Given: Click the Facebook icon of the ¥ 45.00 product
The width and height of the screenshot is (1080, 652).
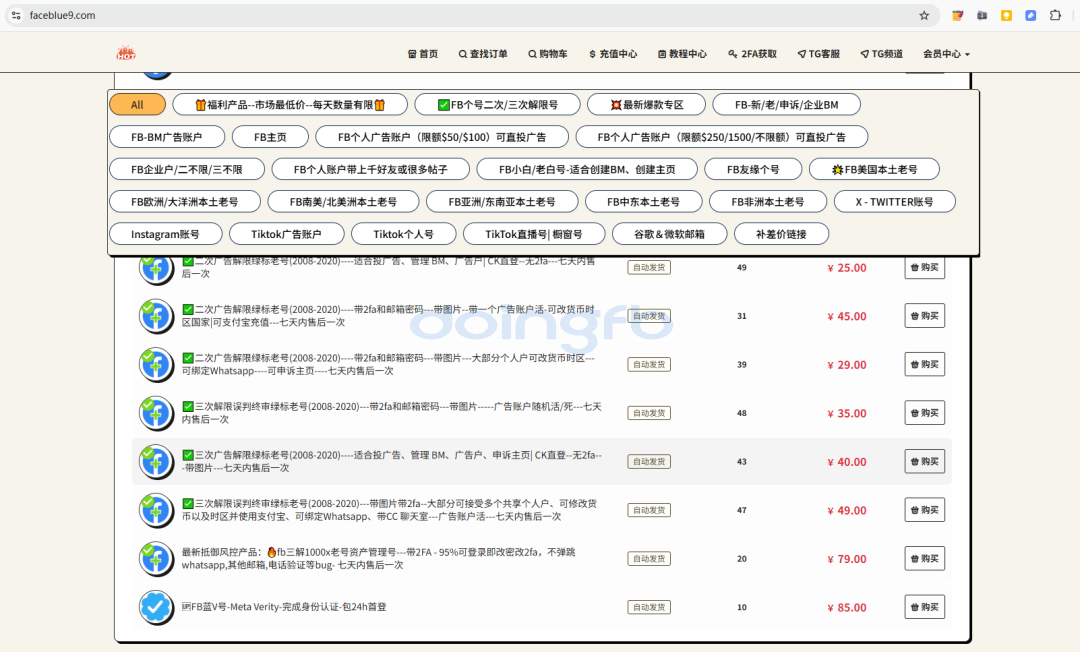Looking at the screenshot, I should (156, 316).
